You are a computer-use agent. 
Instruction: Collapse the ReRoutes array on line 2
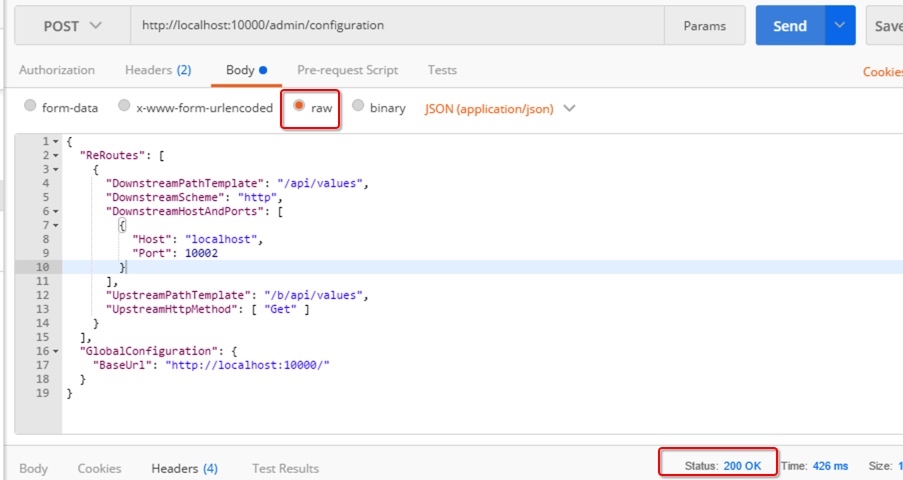click(56, 156)
